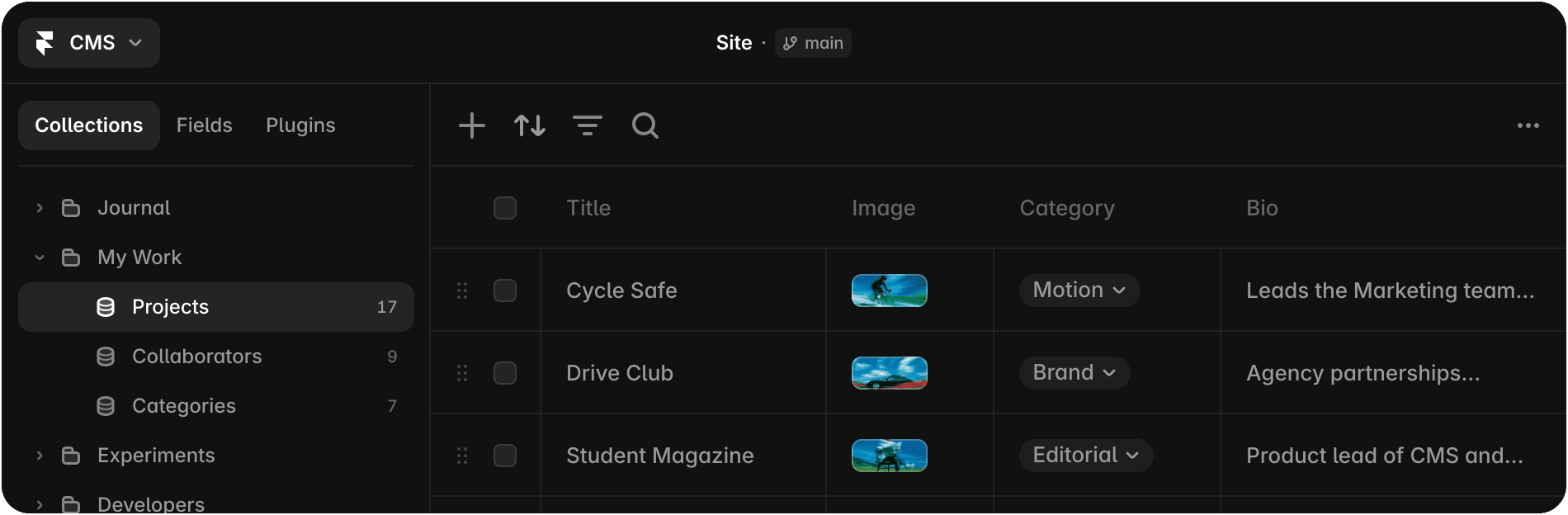Click the Drive Club title cell
The height and width of the screenshot is (515, 1568).
pos(683,373)
